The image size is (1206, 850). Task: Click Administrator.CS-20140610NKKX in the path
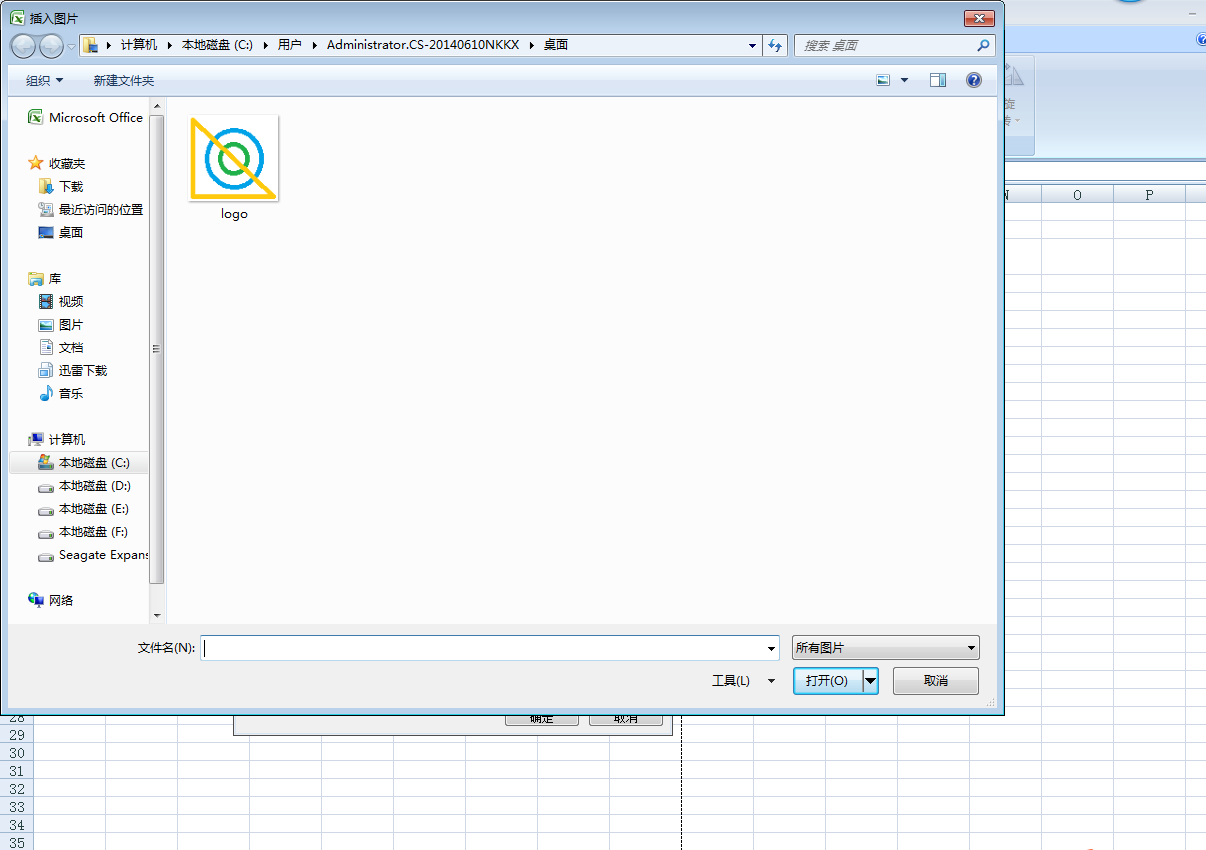pyautogui.click(x=423, y=45)
